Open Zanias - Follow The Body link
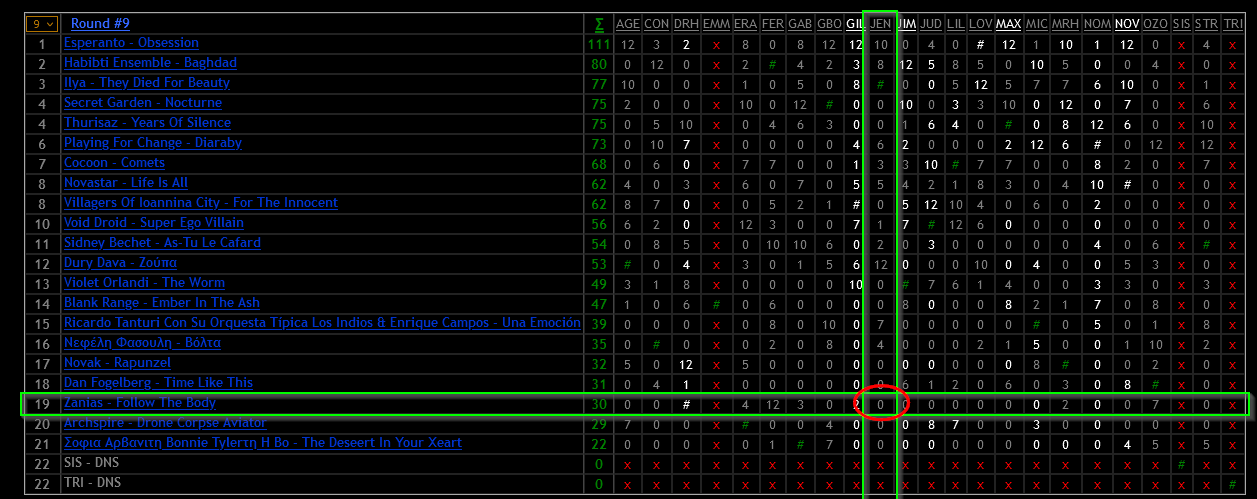The image size is (1257, 499). (140, 403)
